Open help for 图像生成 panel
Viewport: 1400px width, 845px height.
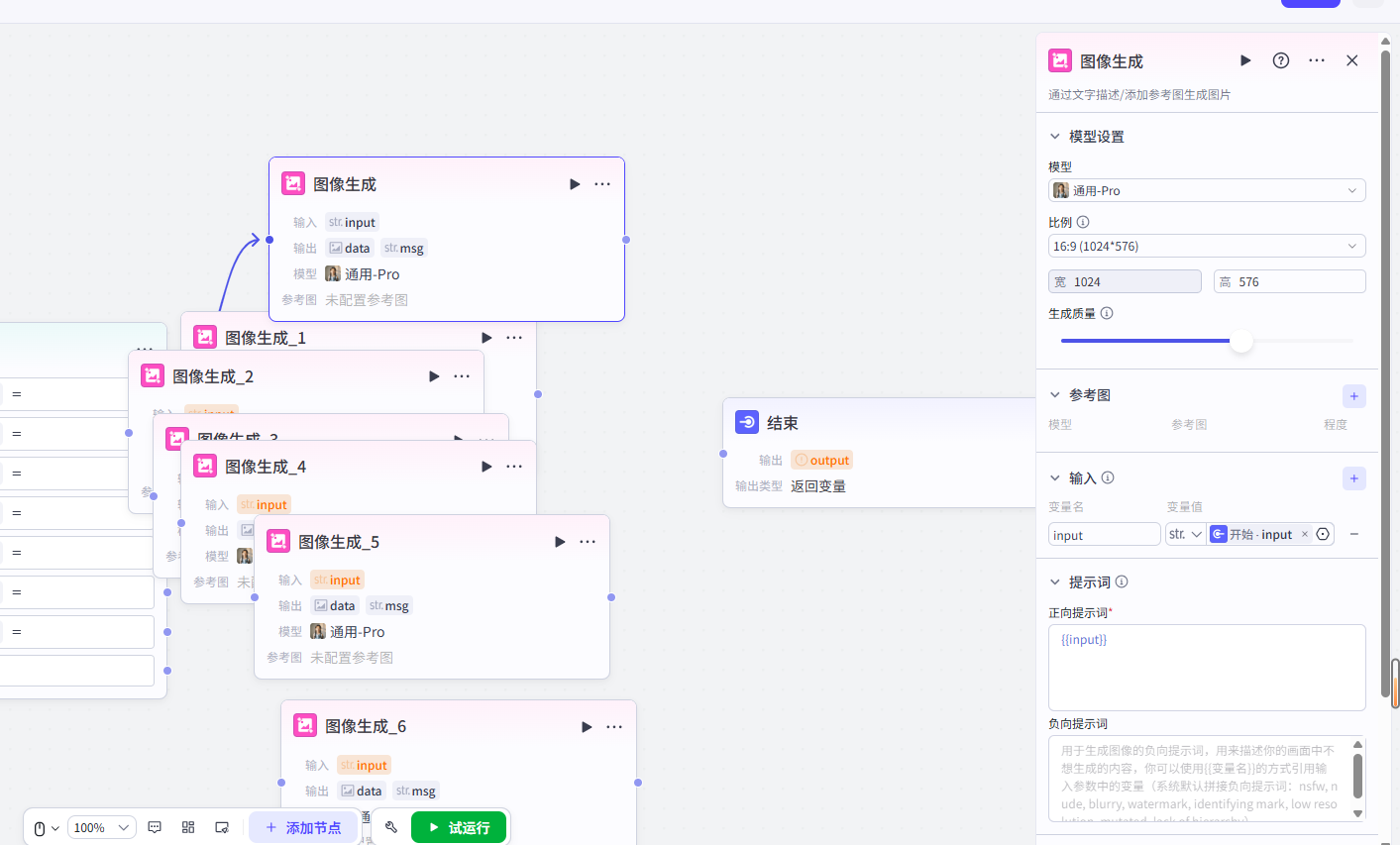click(1281, 60)
